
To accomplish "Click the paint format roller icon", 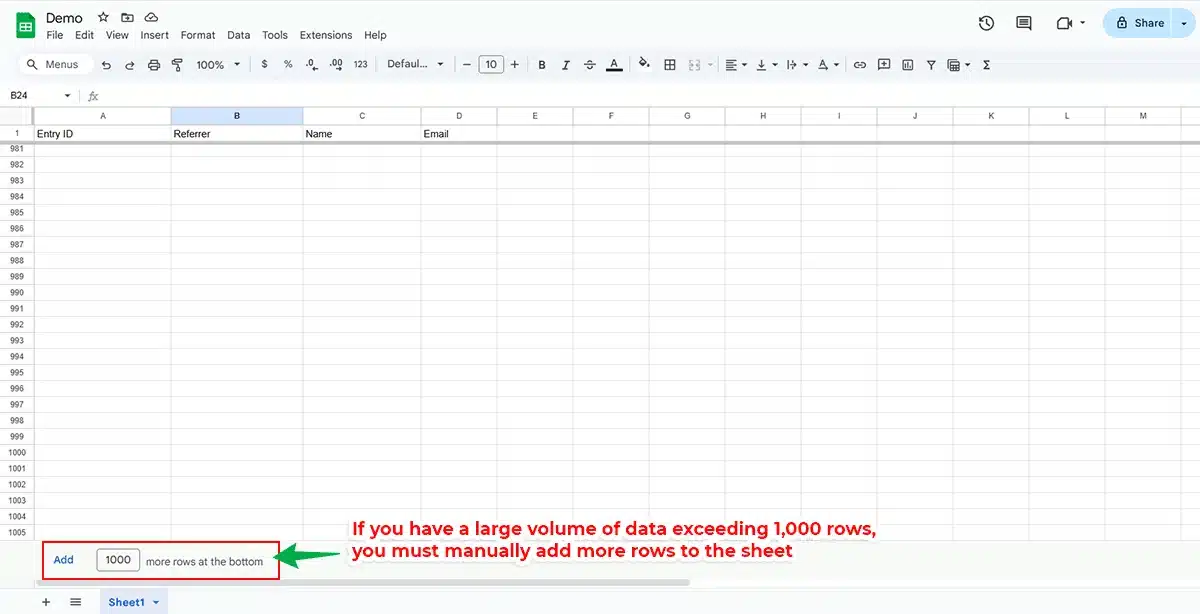I will [178, 65].
